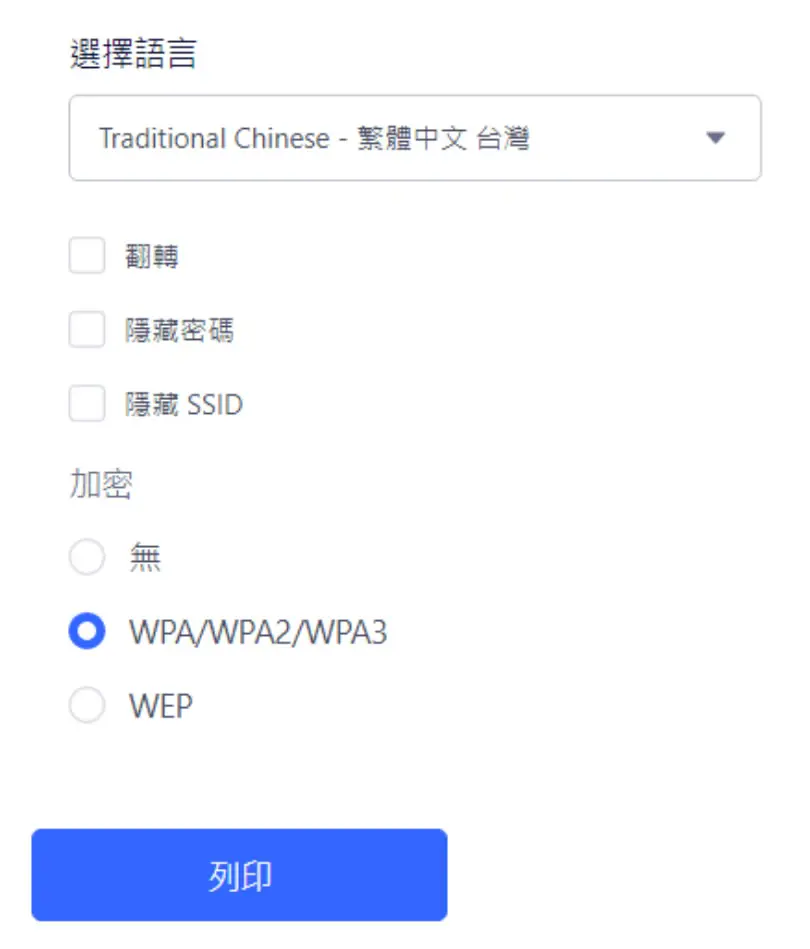Click the 翻轉 label text
This screenshot has height=949, width=810.
pos(152,256)
